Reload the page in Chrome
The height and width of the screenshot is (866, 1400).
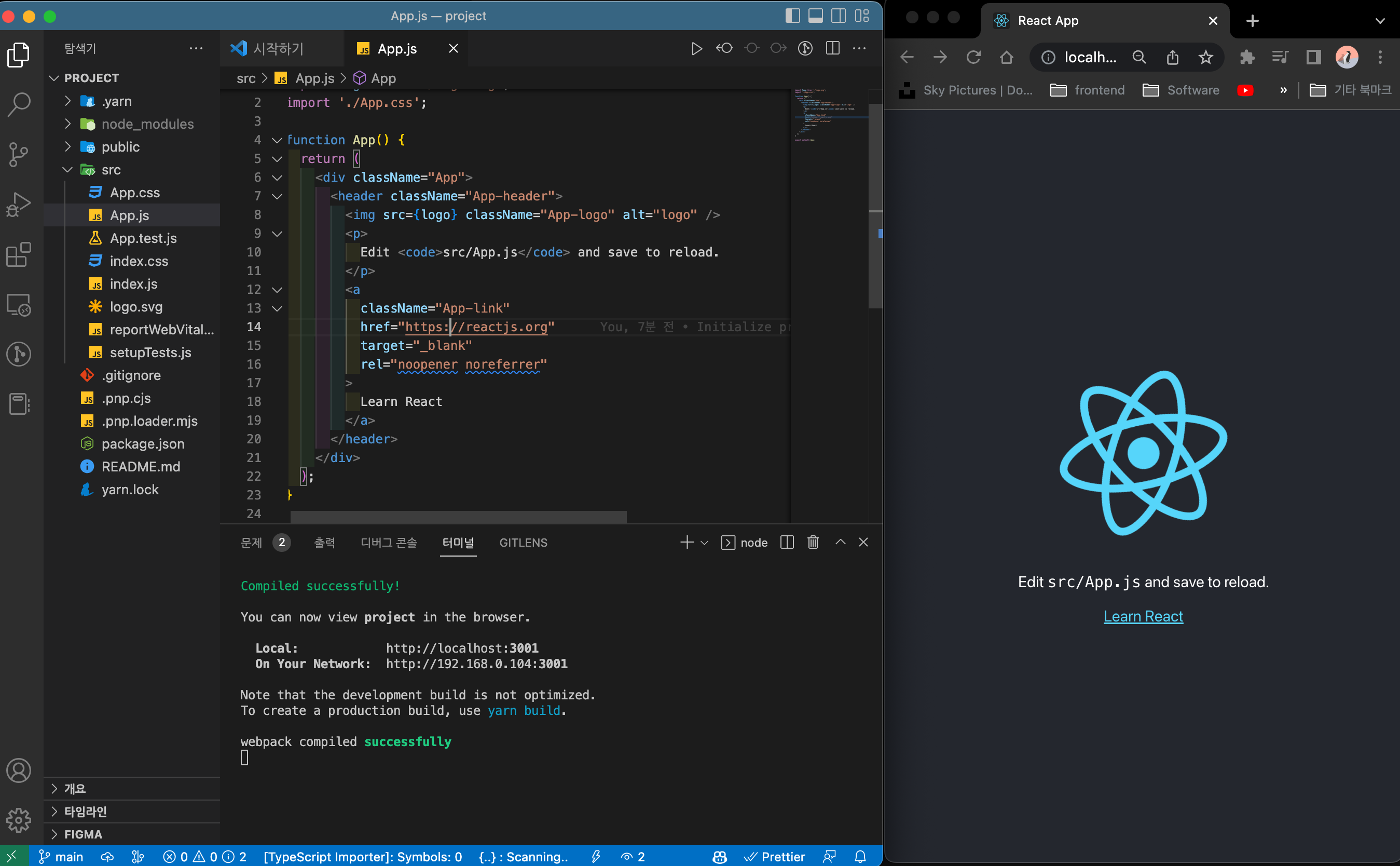tap(973, 57)
